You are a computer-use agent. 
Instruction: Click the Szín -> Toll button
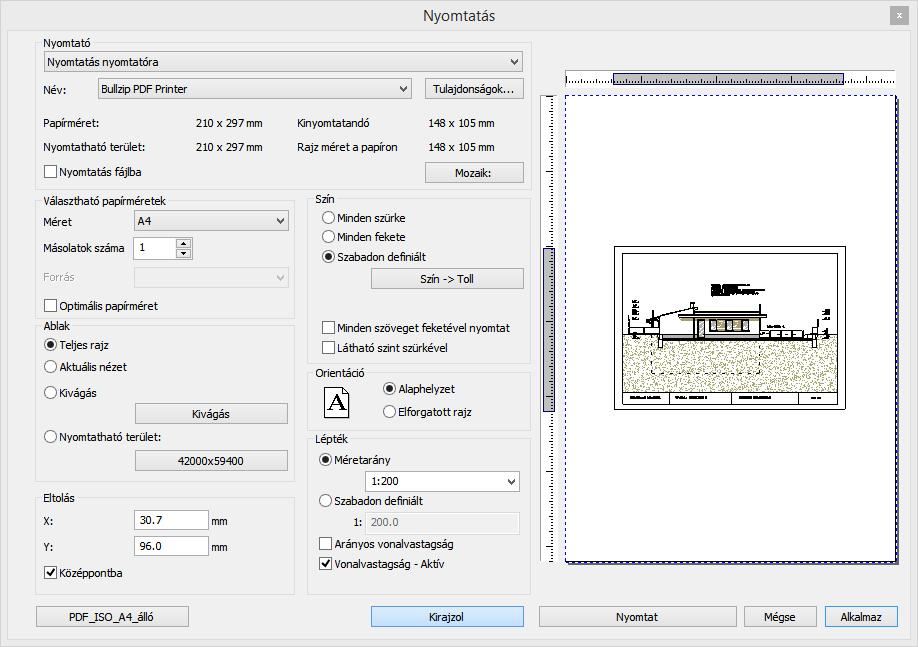click(x=447, y=279)
